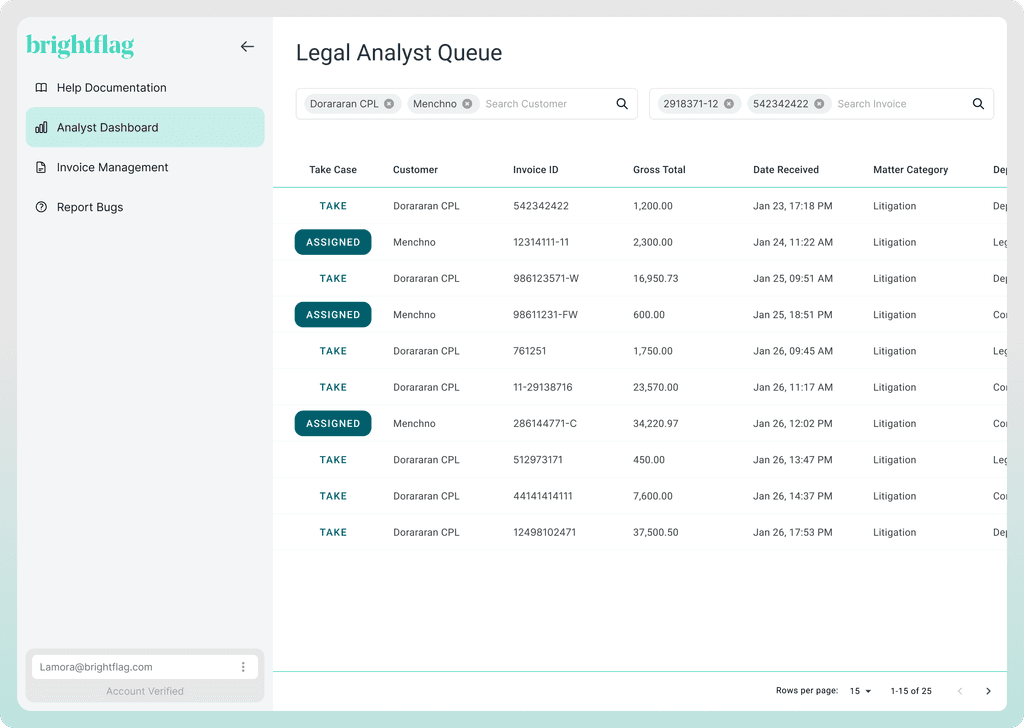Remove the 542342422 invoice filter chip
The image size is (1024, 728).
pos(819,104)
